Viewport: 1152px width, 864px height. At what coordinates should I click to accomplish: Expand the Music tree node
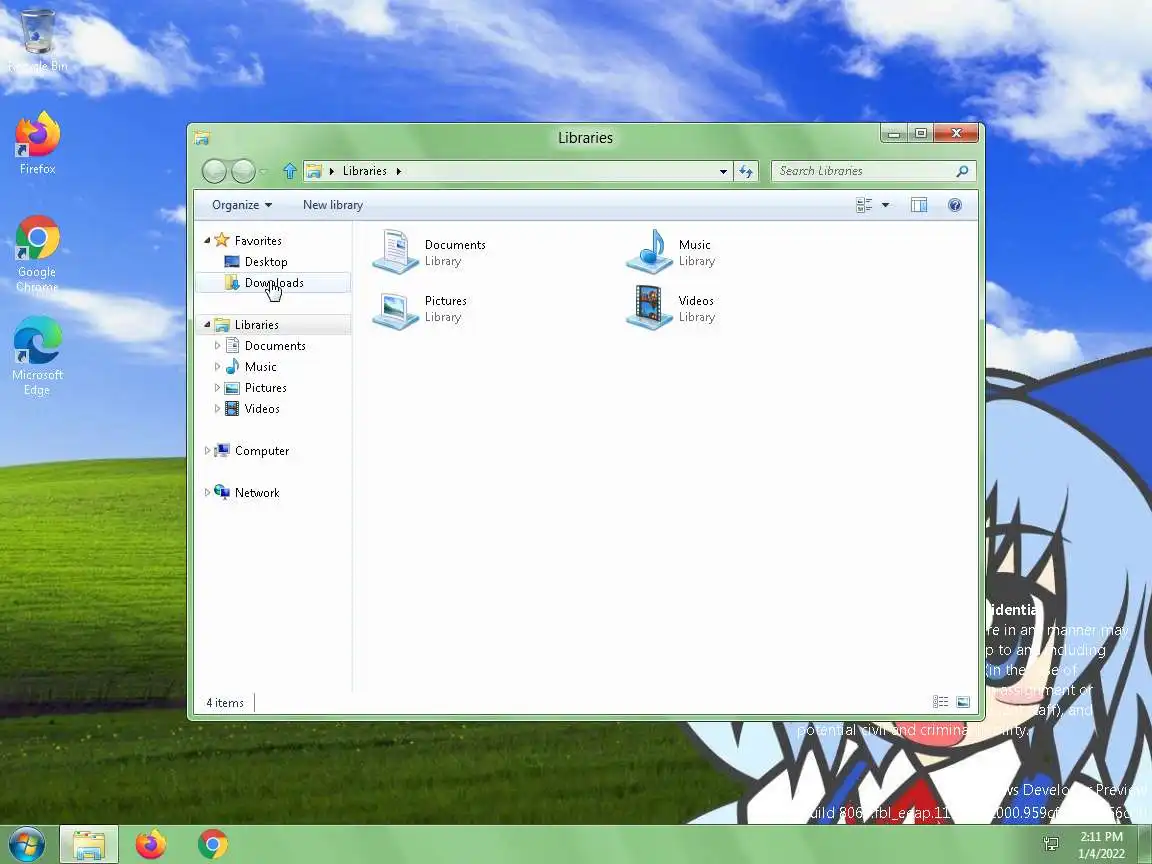click(x=217, y=366)
